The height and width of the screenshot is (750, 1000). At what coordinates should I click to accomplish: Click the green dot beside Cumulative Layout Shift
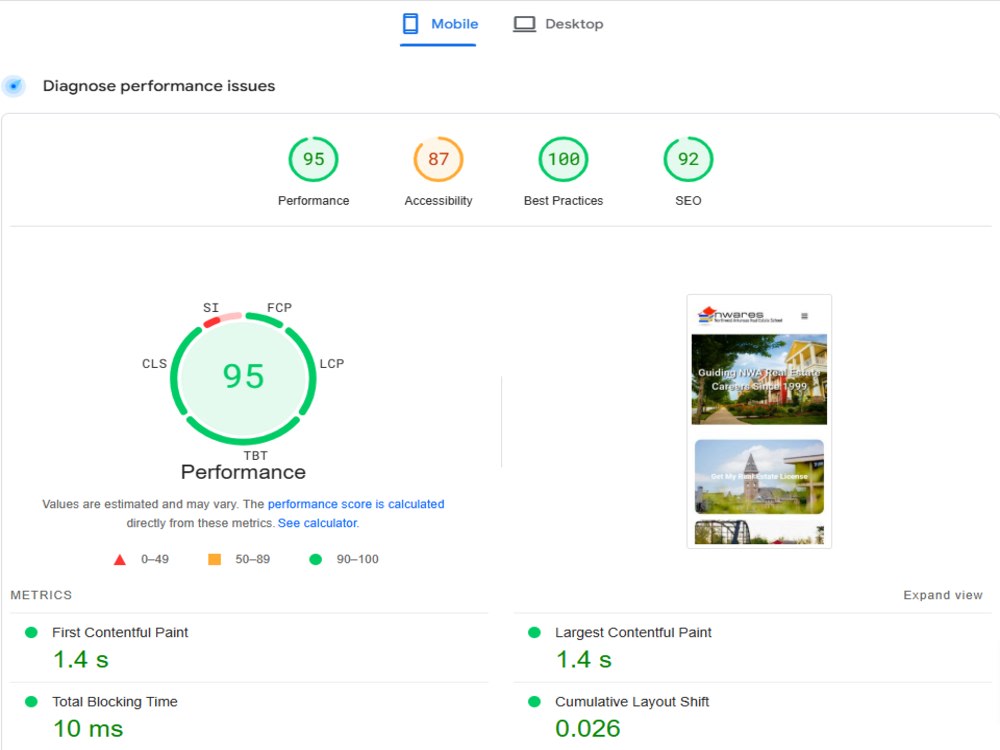pos(534,702)
